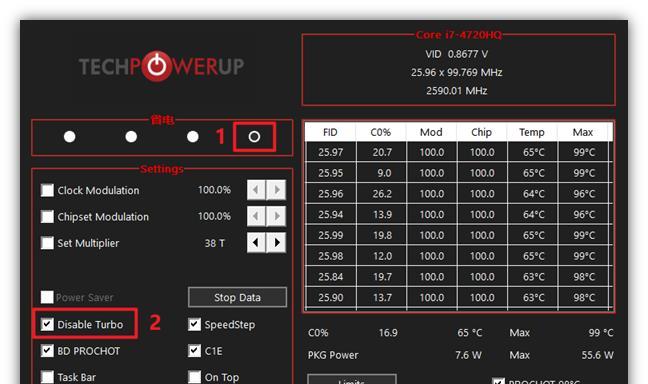Click Temp 64°C in the 26.2 row

point(533,193)
